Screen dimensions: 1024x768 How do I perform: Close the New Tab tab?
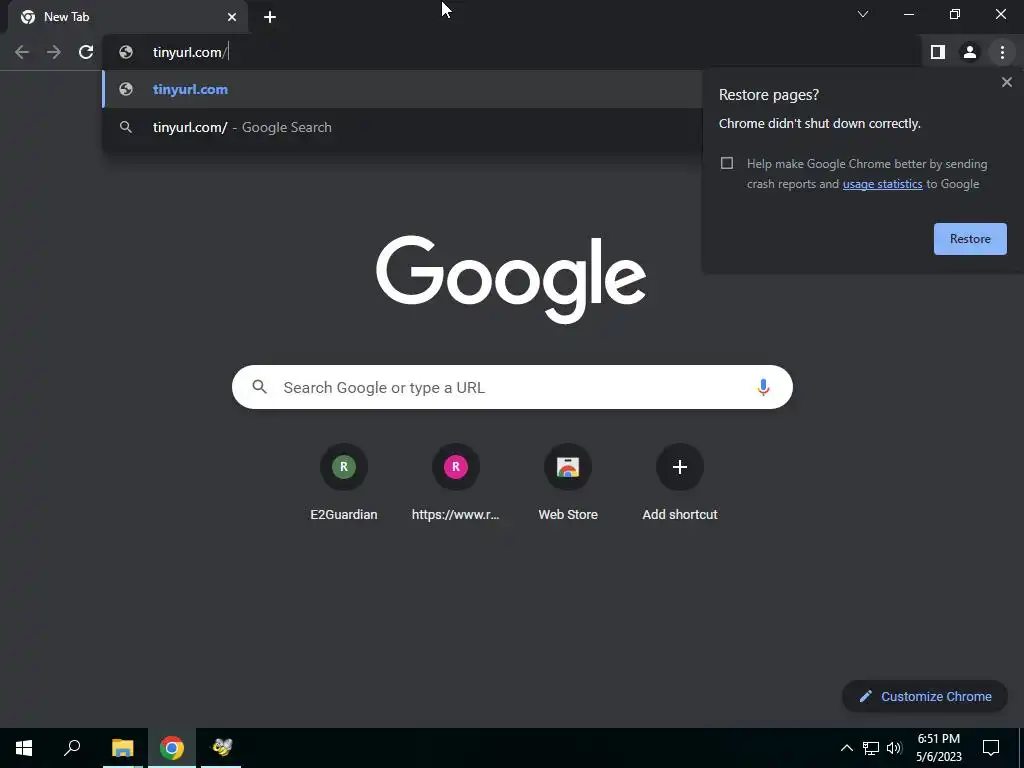(232, 17)
